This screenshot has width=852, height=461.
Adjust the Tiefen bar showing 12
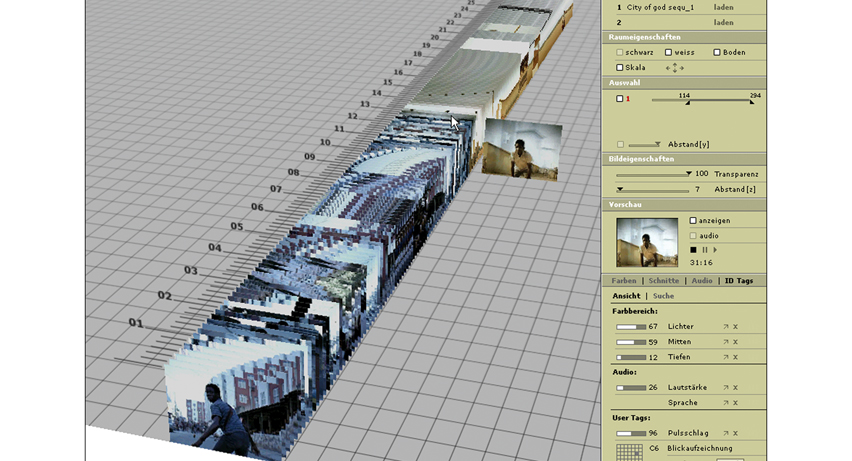631,358
